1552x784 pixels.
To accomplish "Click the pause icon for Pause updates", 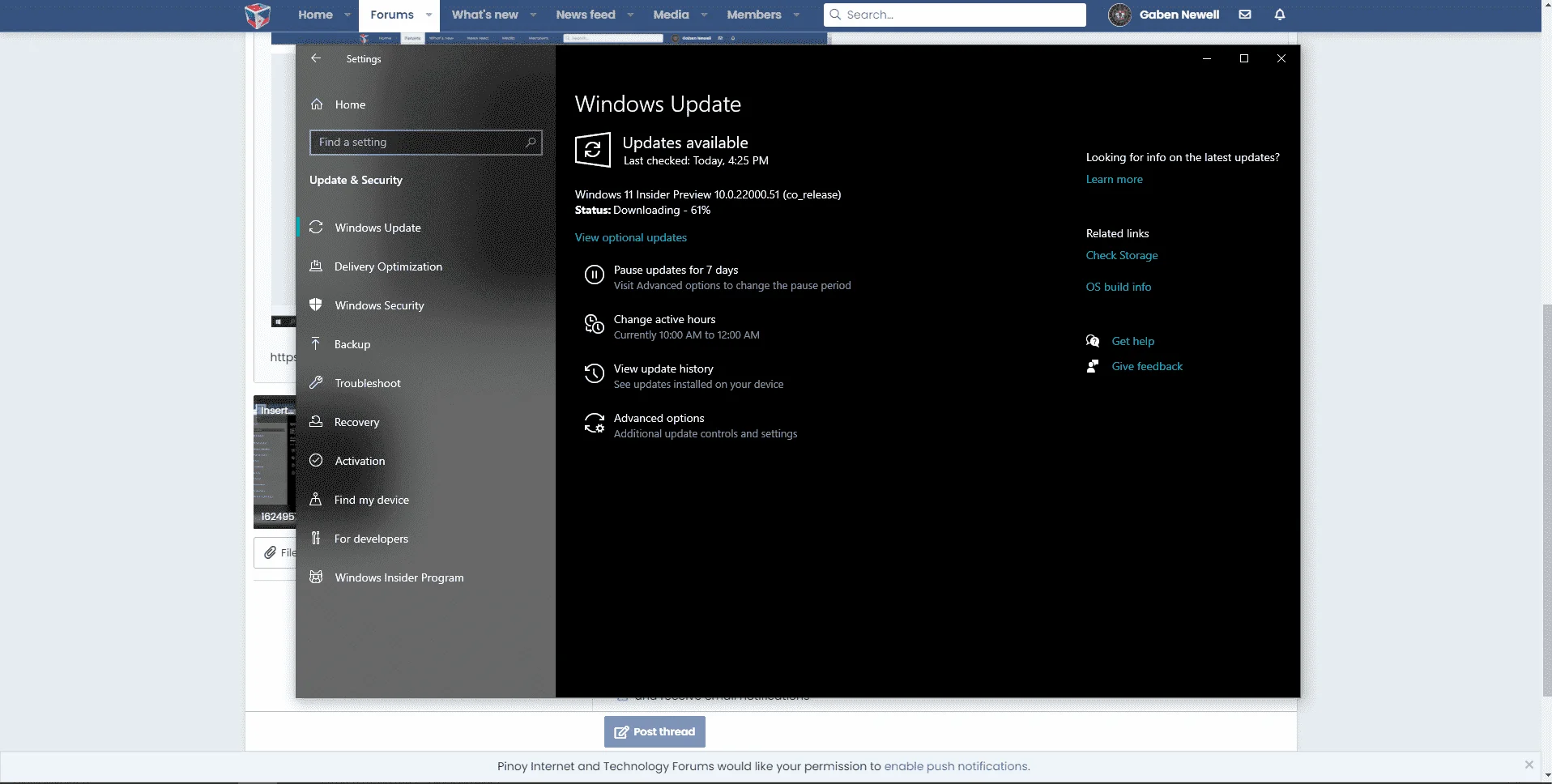I will click(595, 275).
